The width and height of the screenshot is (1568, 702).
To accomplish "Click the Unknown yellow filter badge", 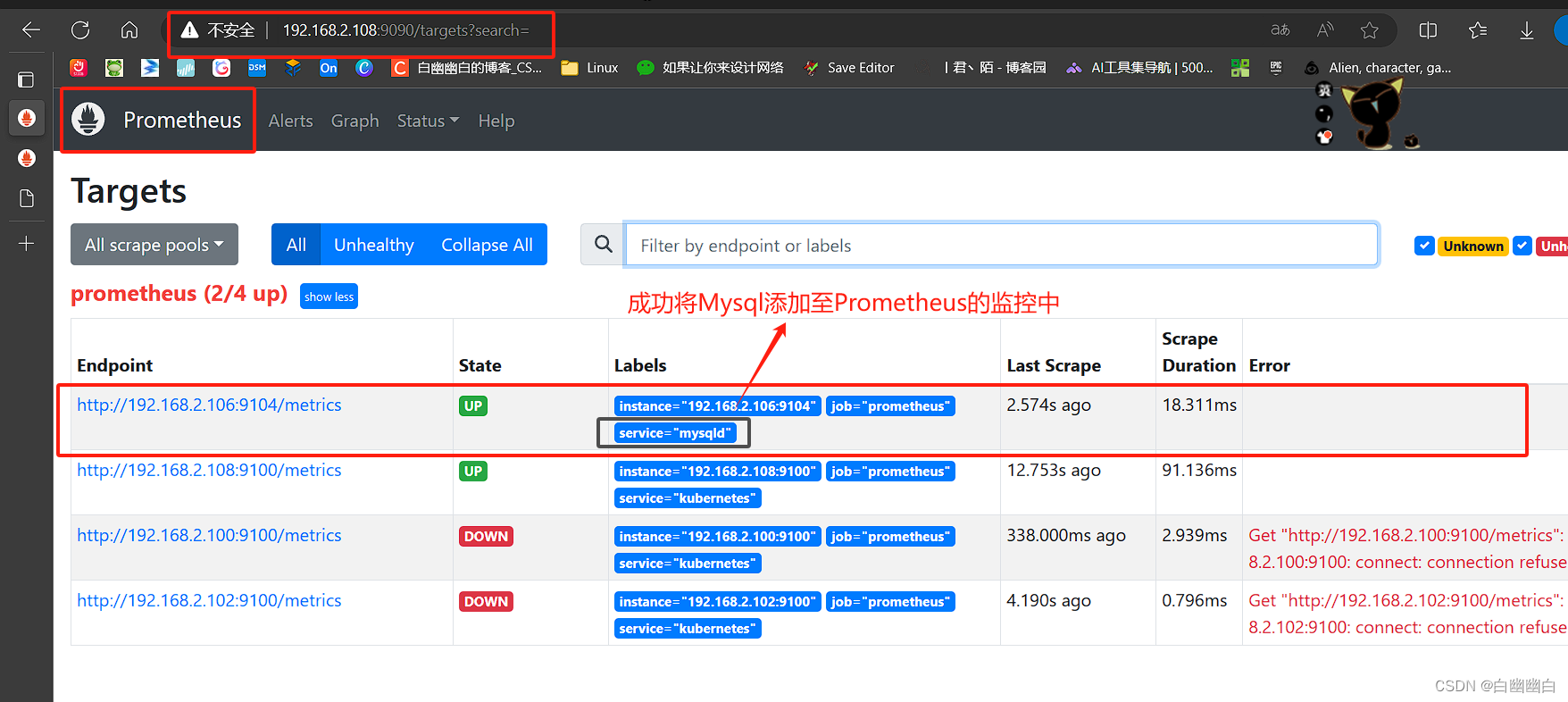I will [1473, 246].
